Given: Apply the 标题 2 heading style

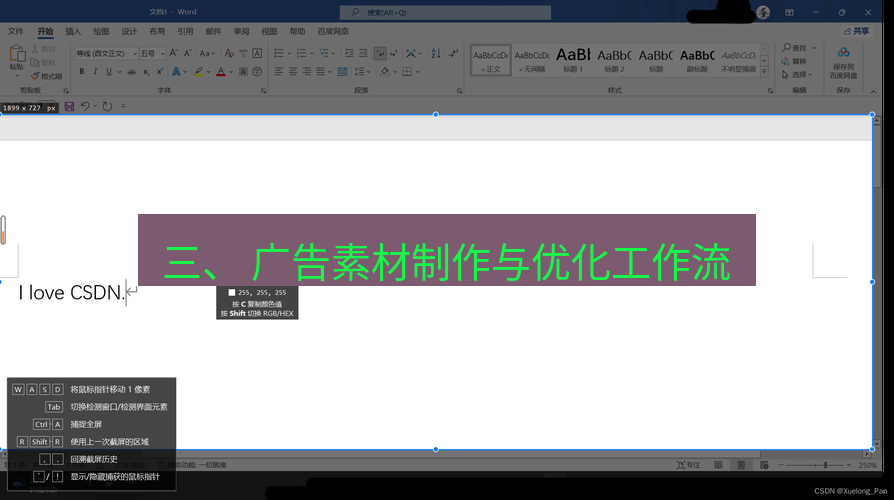Looking at the screenshot, I should [x=614, y=60].
